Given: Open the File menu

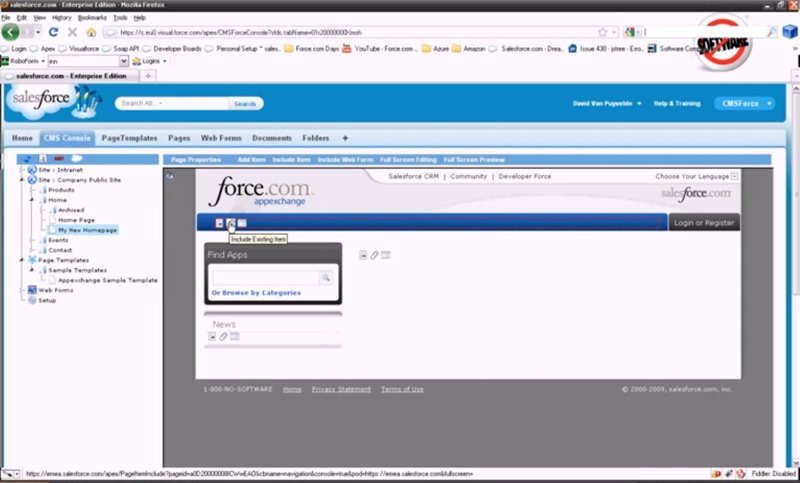Looking at the screenshot, I should (6, 18).
